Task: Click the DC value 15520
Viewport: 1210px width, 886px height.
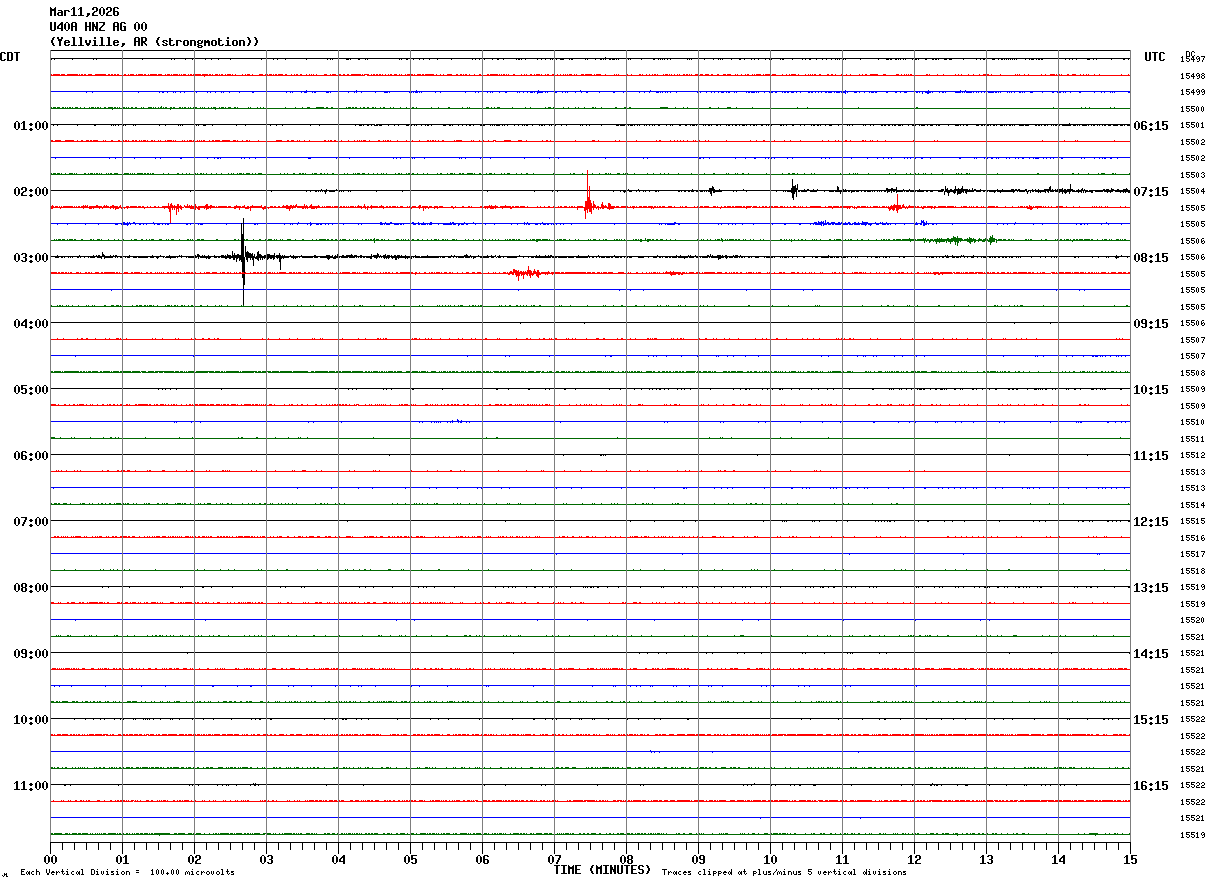Action: point(1192,620)
